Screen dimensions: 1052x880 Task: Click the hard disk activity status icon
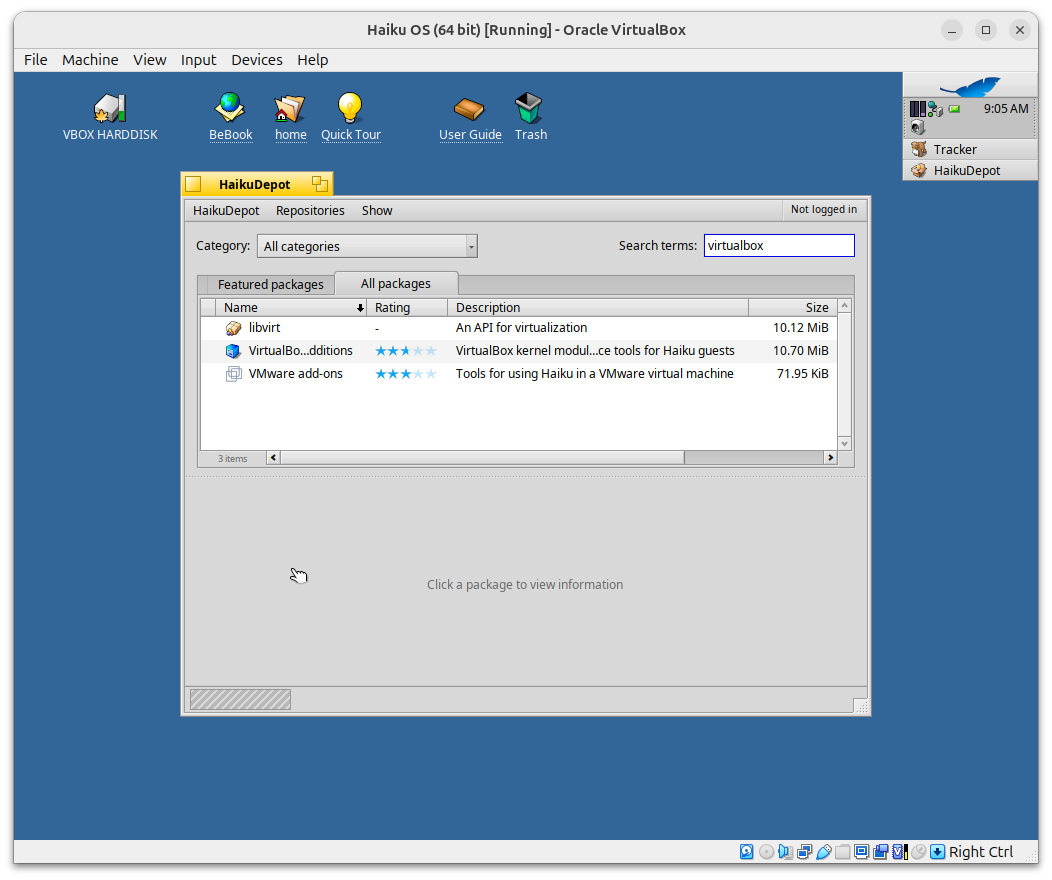746,852
